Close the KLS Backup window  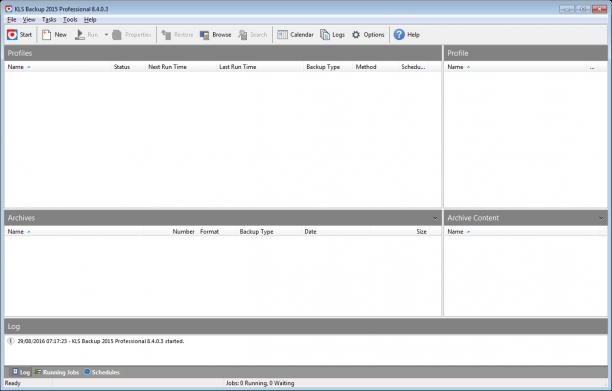(x=599, y=9)
